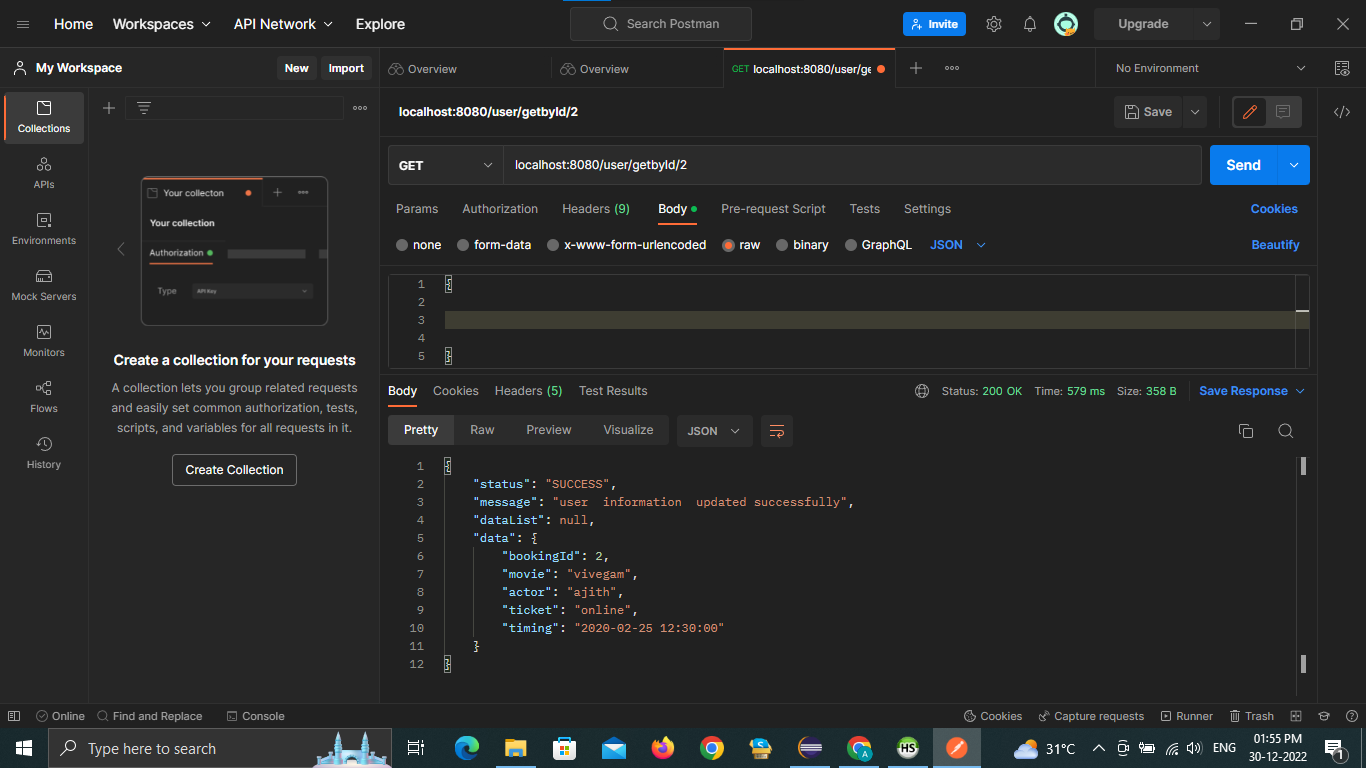This screenshot has height=768, width=1366.
Task: Open the Flows sidebar panel
Action: 44,397
